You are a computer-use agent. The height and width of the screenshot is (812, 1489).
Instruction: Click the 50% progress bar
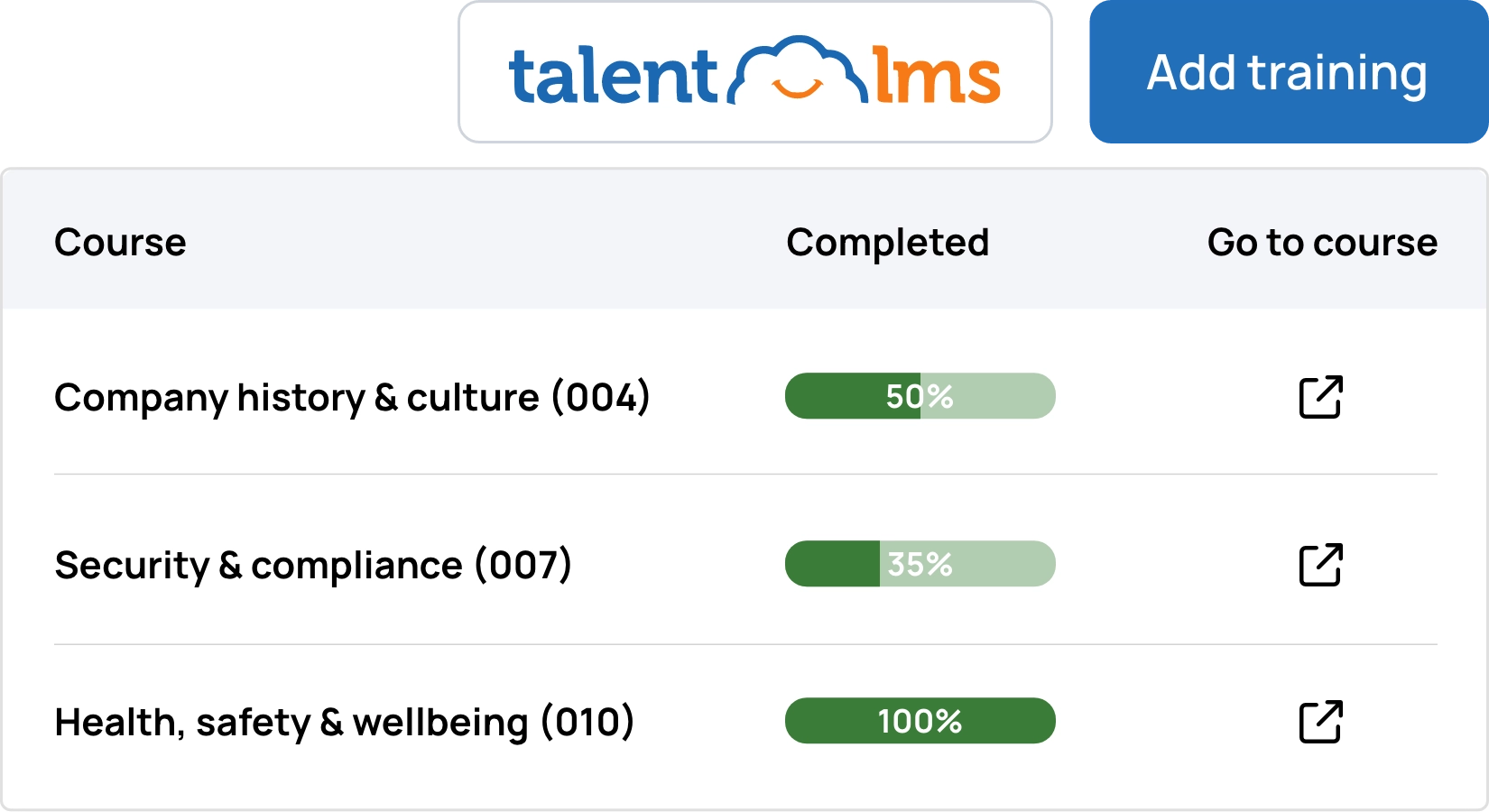click(920, 396)
